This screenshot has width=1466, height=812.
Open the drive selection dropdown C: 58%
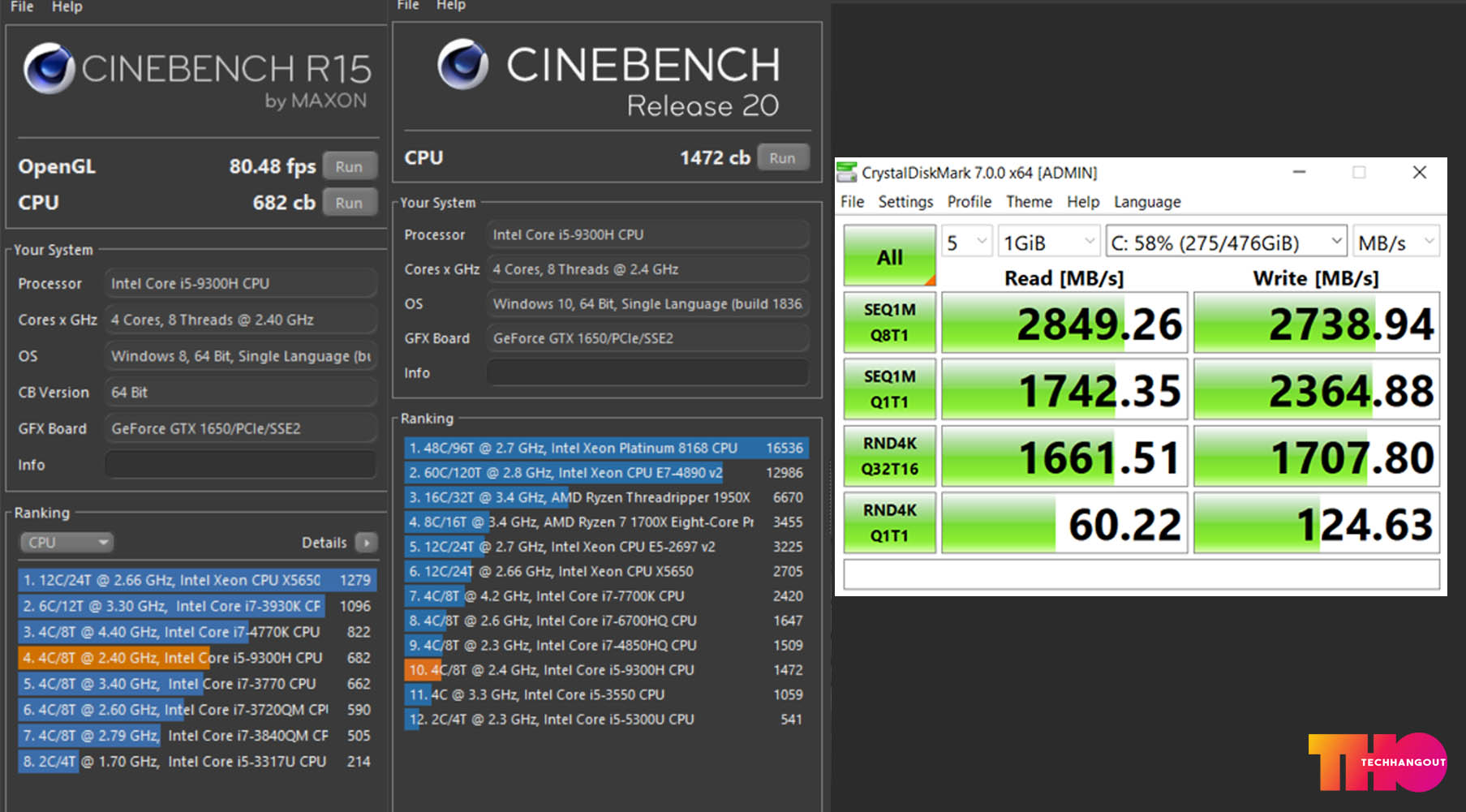(1226, 242)
